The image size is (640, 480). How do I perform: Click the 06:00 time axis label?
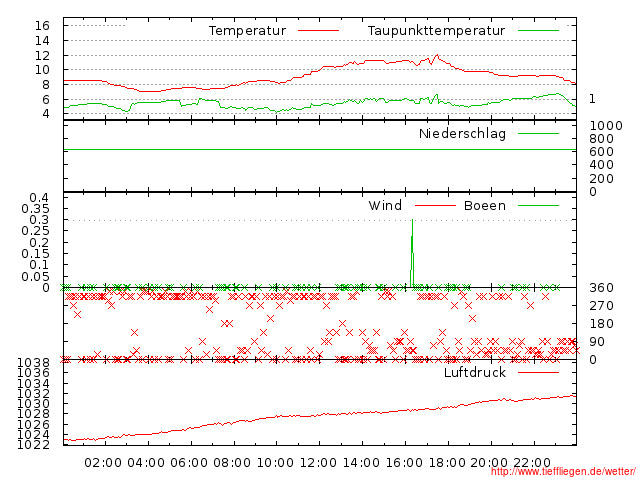189,463
